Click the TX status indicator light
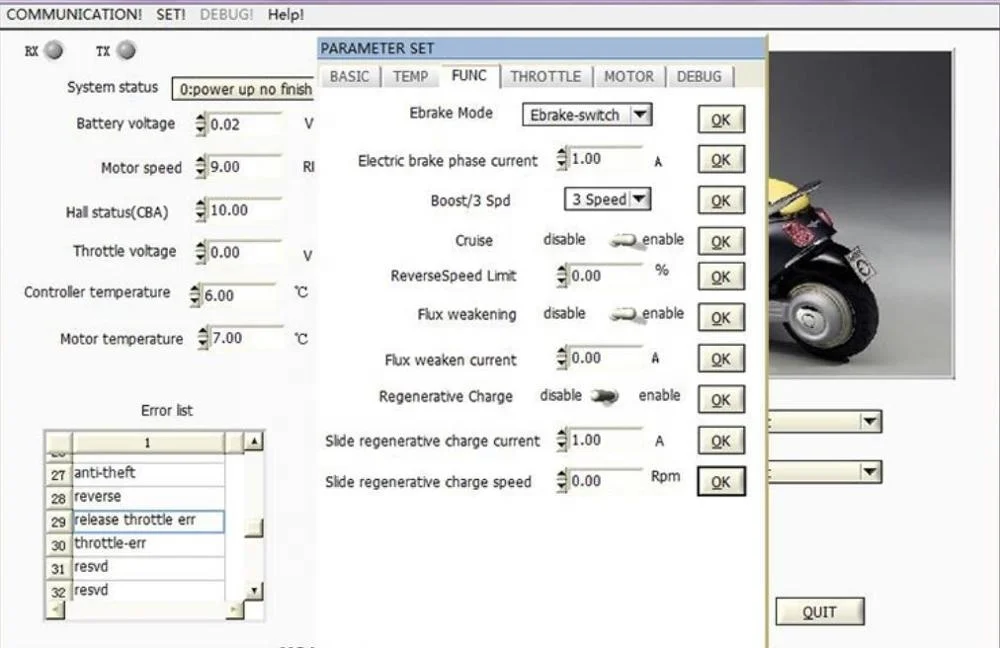This screenshot has width=1000, height=648. coord(125,50)
